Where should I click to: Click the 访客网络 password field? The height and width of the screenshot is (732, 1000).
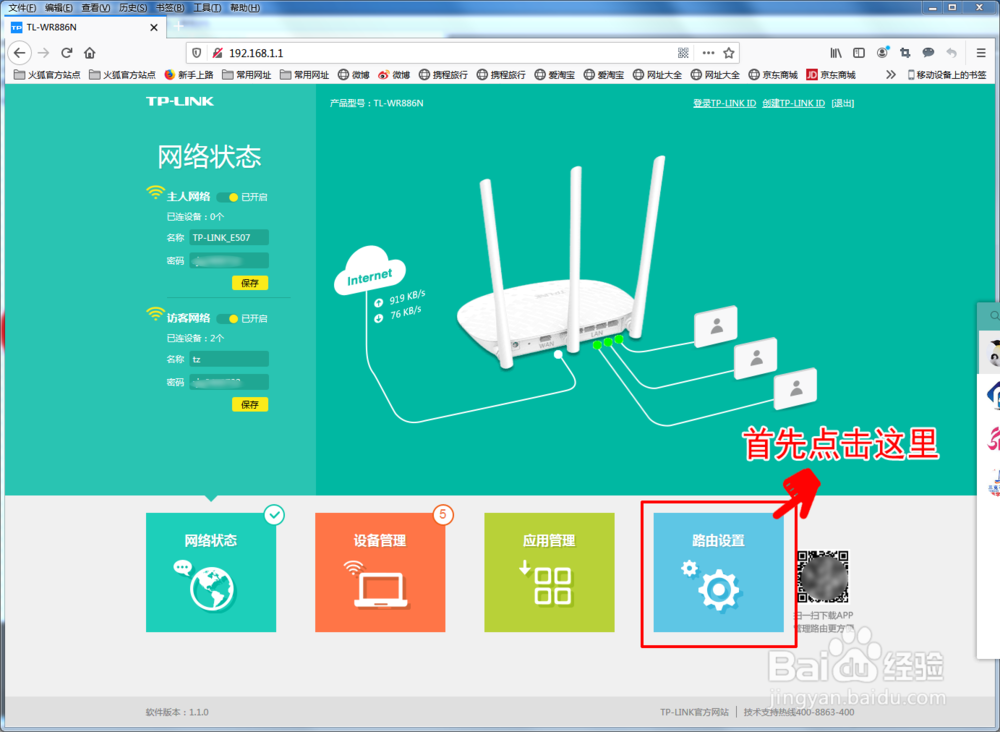coord(229,382)
